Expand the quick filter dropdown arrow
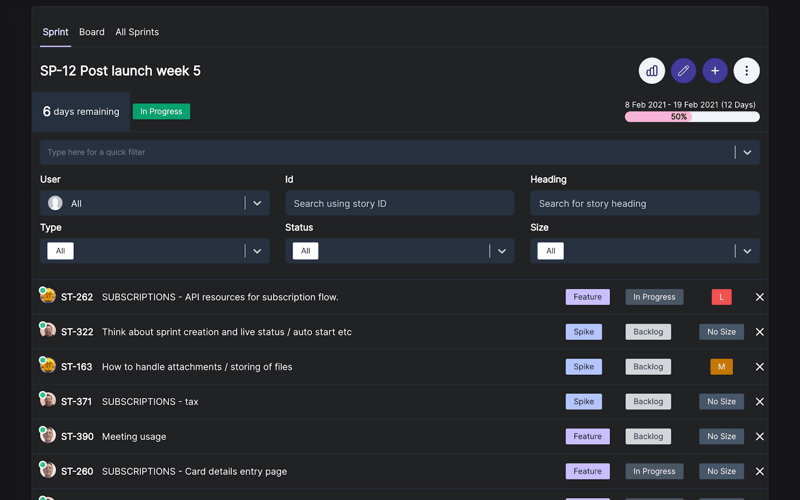Image resolution: width=800 pixels, height=500 pixels. click(x=747, y=152)
